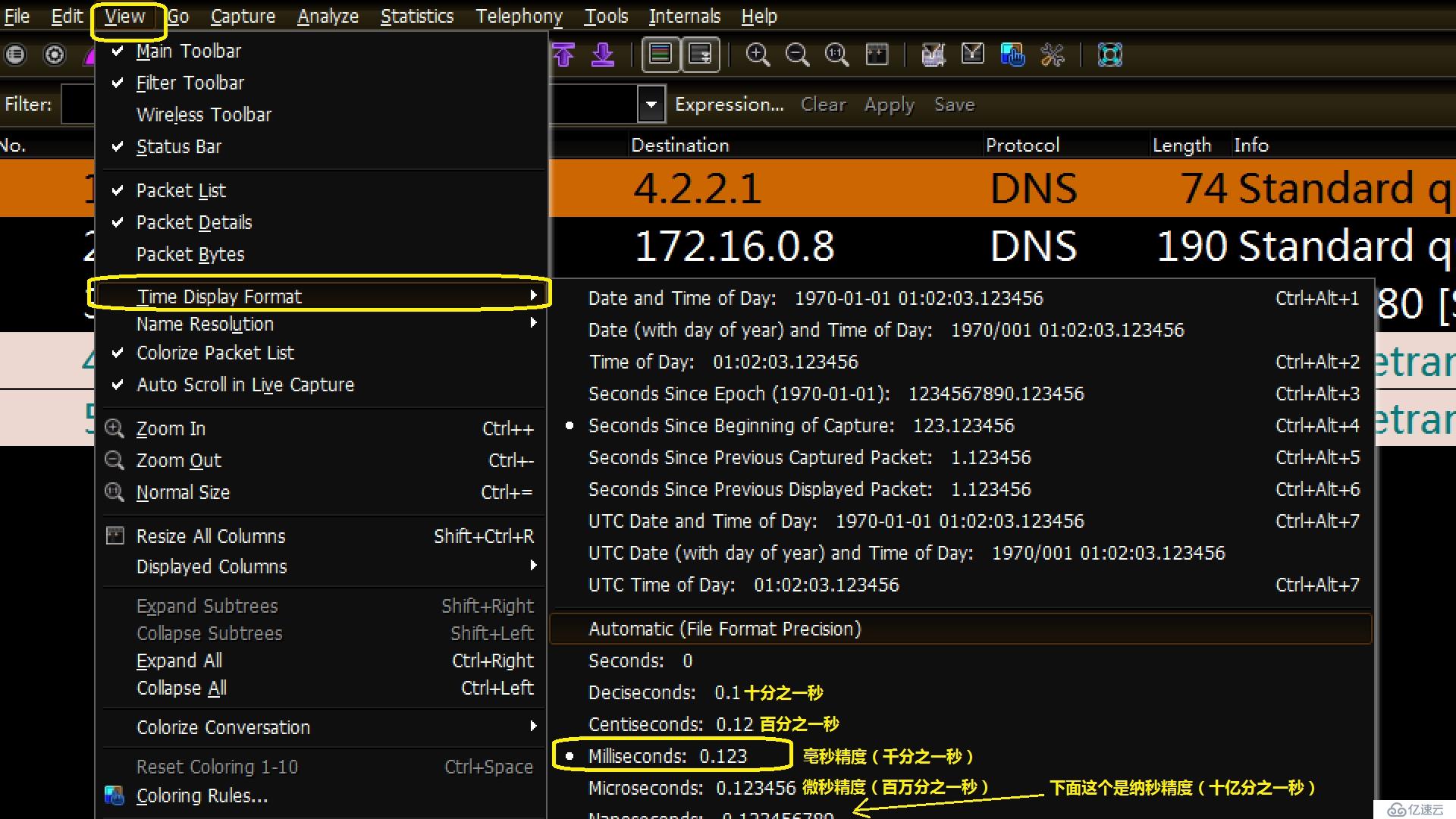Click the icon beside Zoom In menu item
Viewport: 1456px width, 819px height.
pyautogui.click(x=115, y=428)
